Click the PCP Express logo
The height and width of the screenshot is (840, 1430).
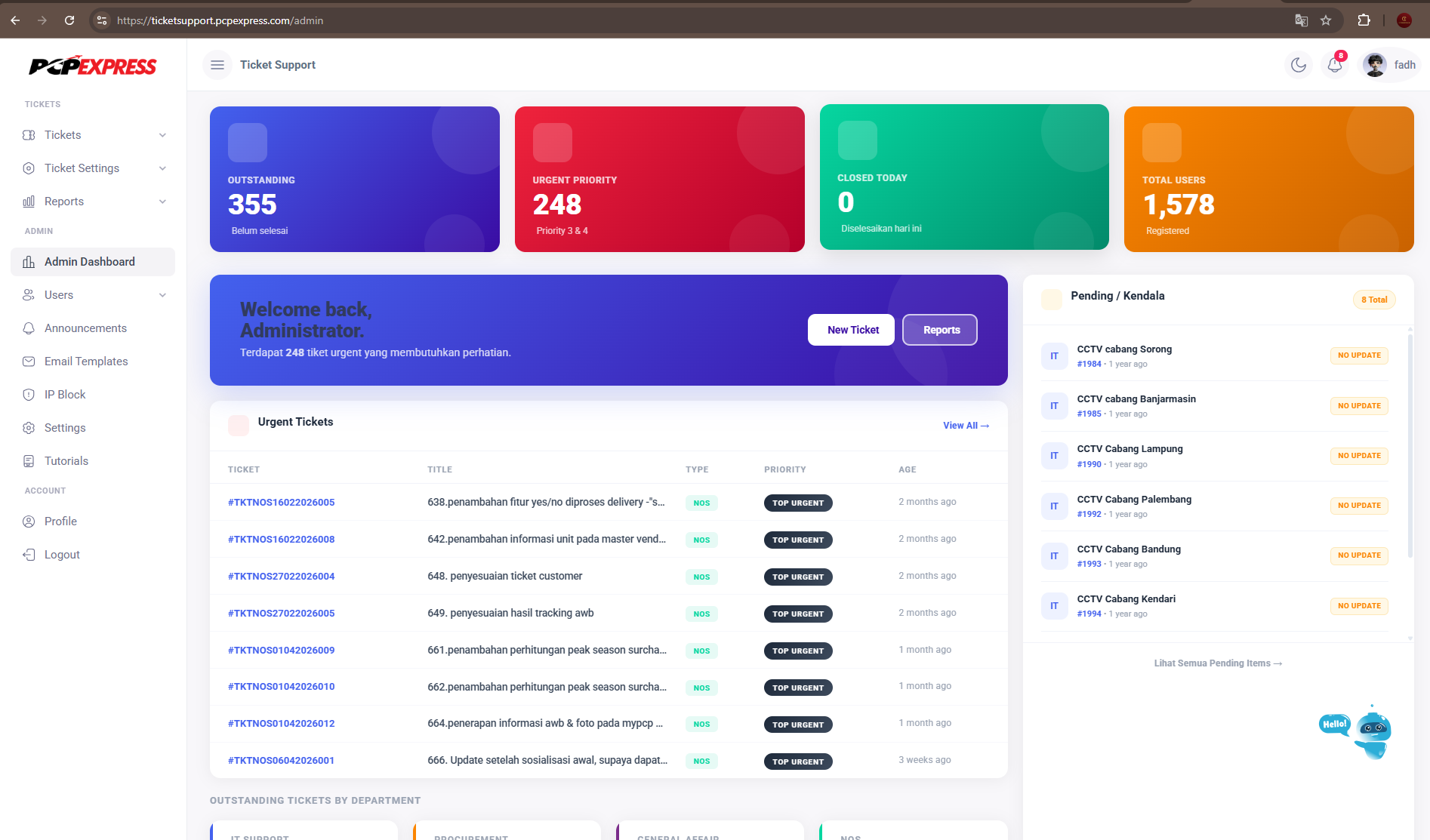click(93, 66)
